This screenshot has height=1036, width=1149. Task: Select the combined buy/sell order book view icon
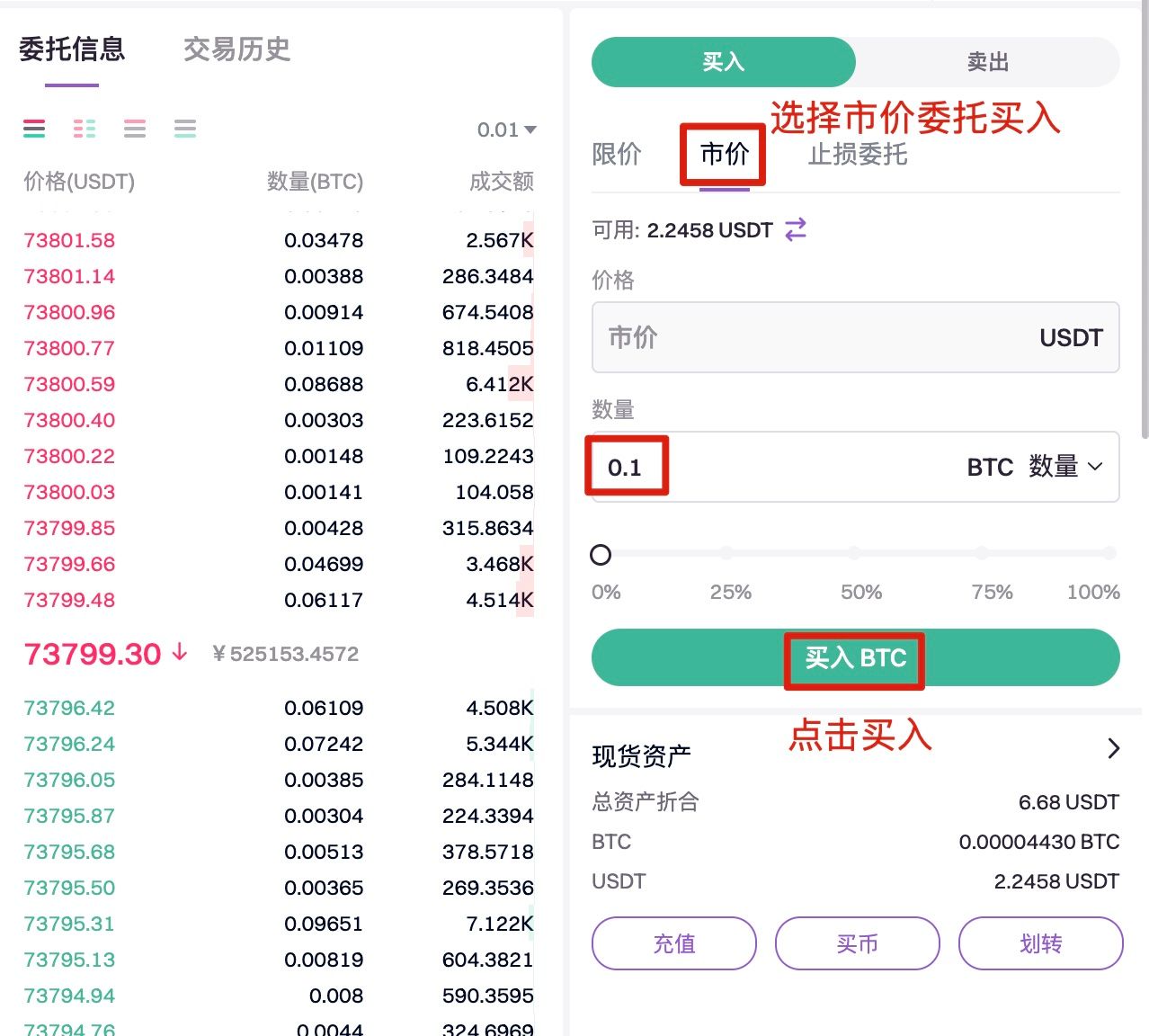[x=34, y=129]
